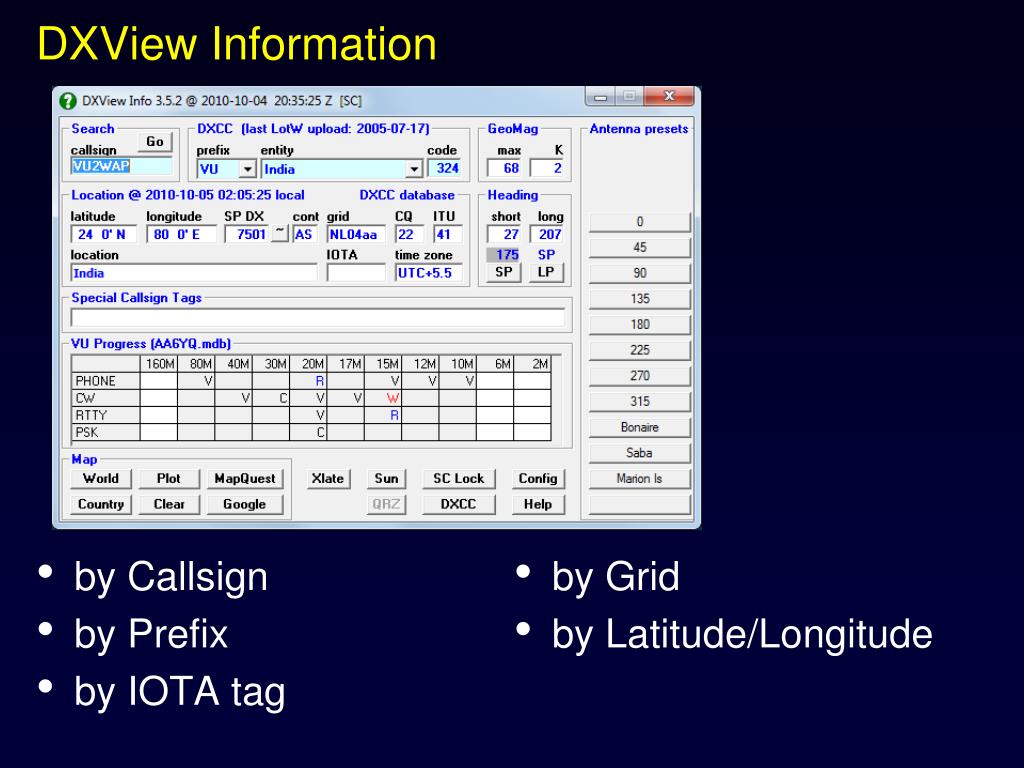Image resolution: width=1024 pixels, height=768 pixels.
Task: Click the ITU zone field 41
Action: [x=447, y=234]
